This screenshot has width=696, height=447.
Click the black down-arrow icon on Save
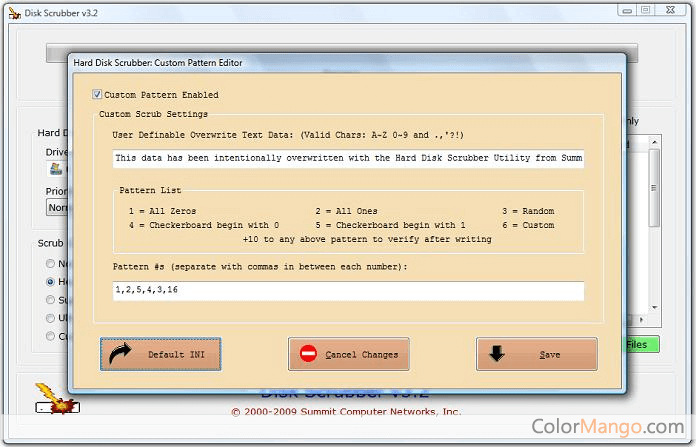point(497,354)
